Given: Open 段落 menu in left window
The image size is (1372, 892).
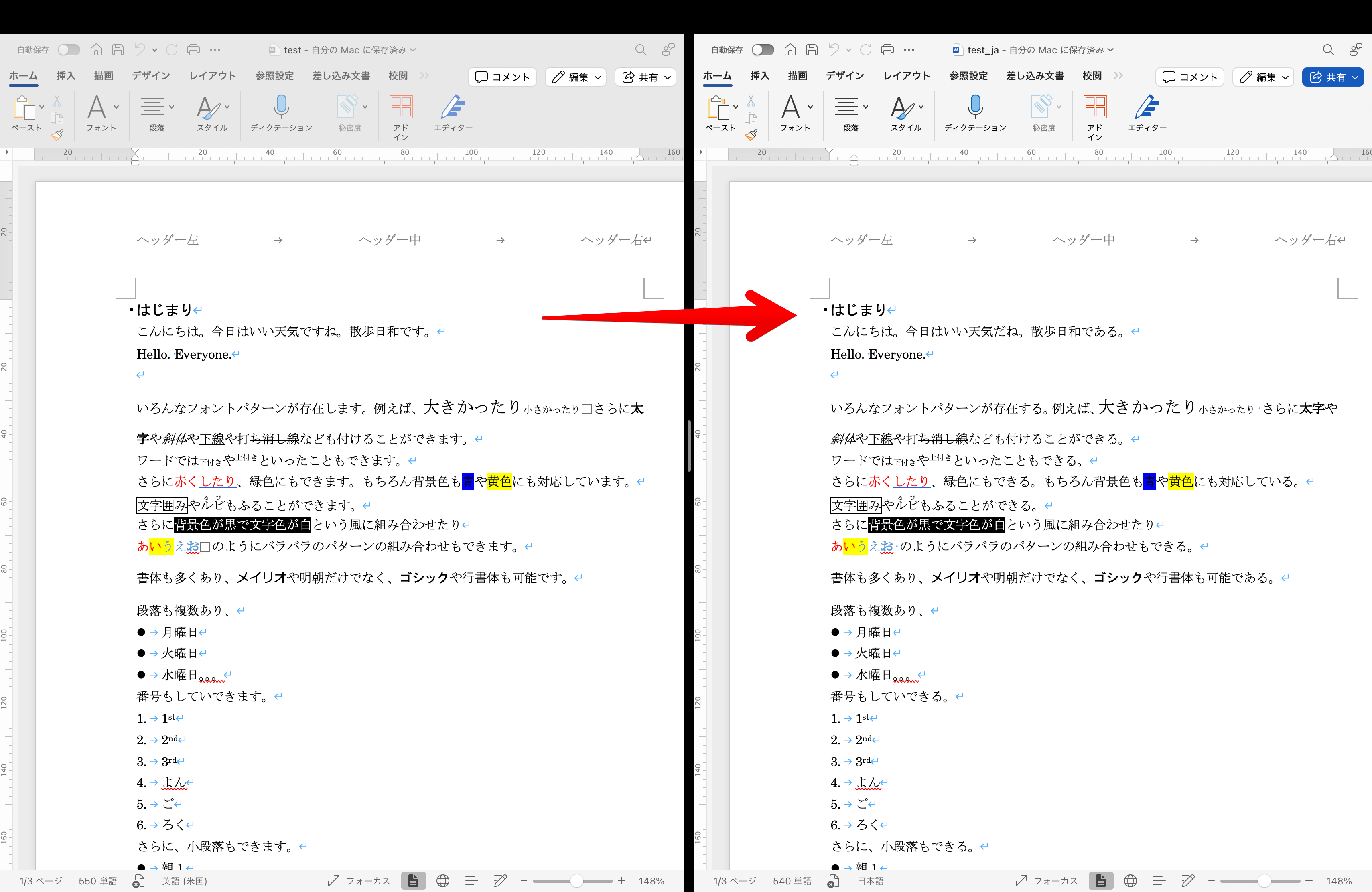Looking at the screenshot, I should (x=157, y=114).
